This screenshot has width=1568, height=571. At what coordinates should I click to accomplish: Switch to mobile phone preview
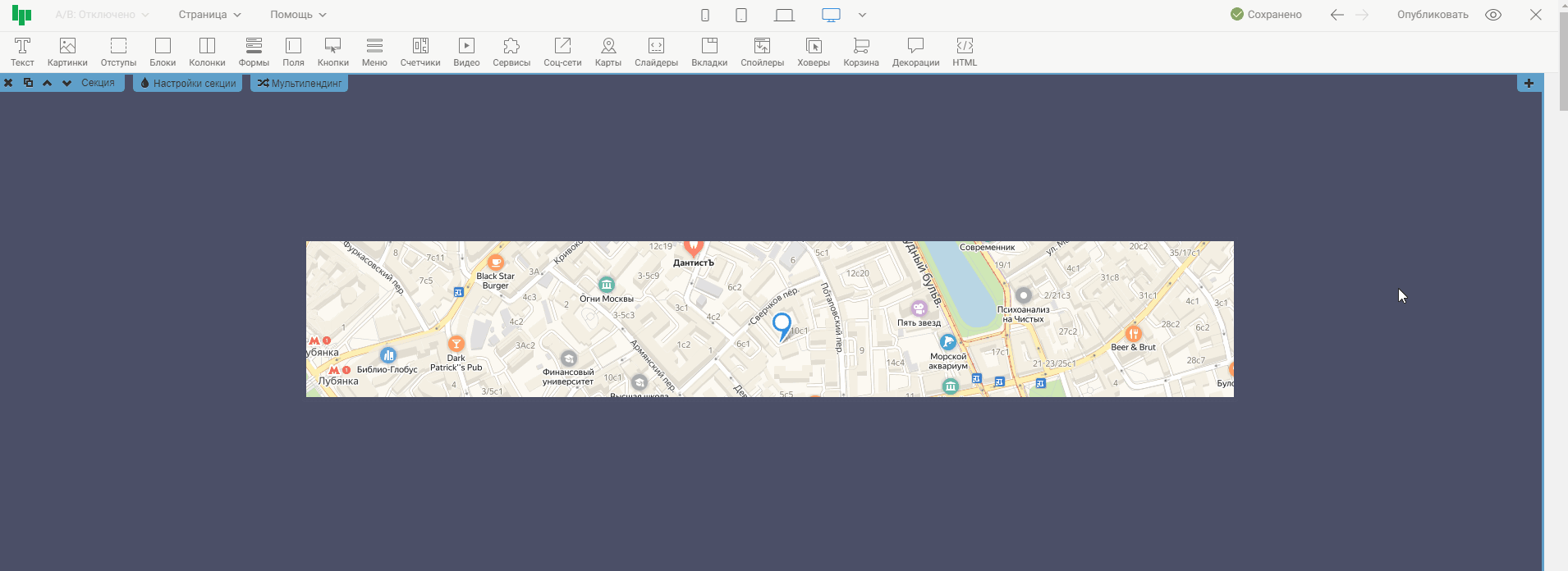click(705, 15)
